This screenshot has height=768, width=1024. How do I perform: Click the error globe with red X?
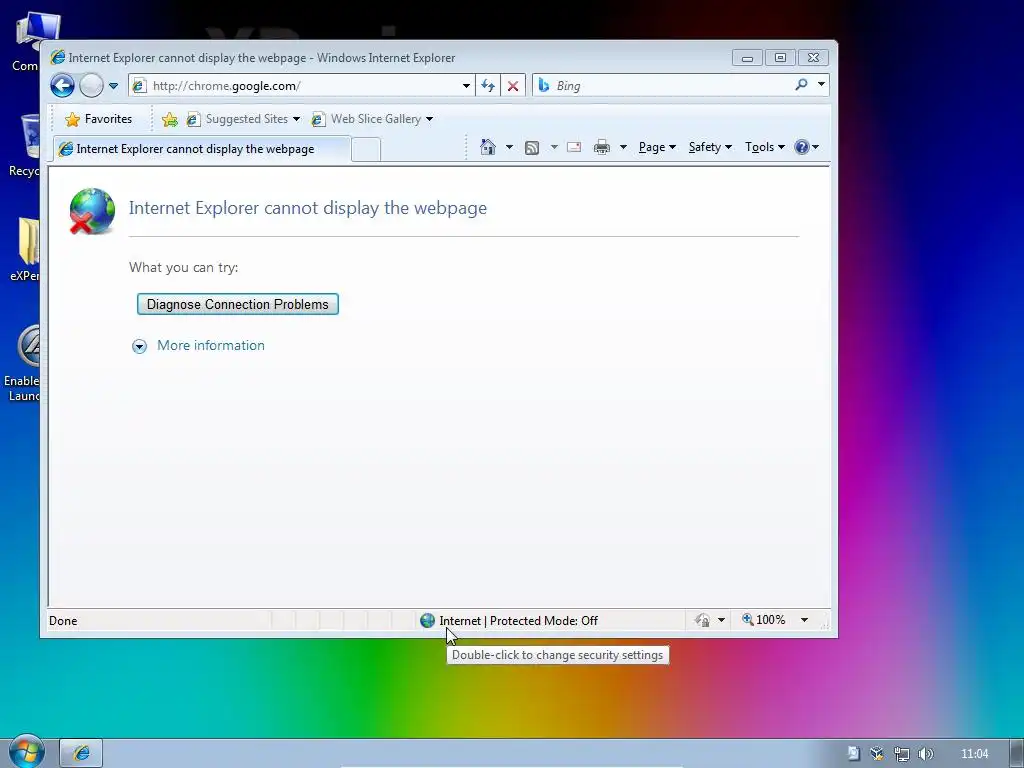point(92,211)
